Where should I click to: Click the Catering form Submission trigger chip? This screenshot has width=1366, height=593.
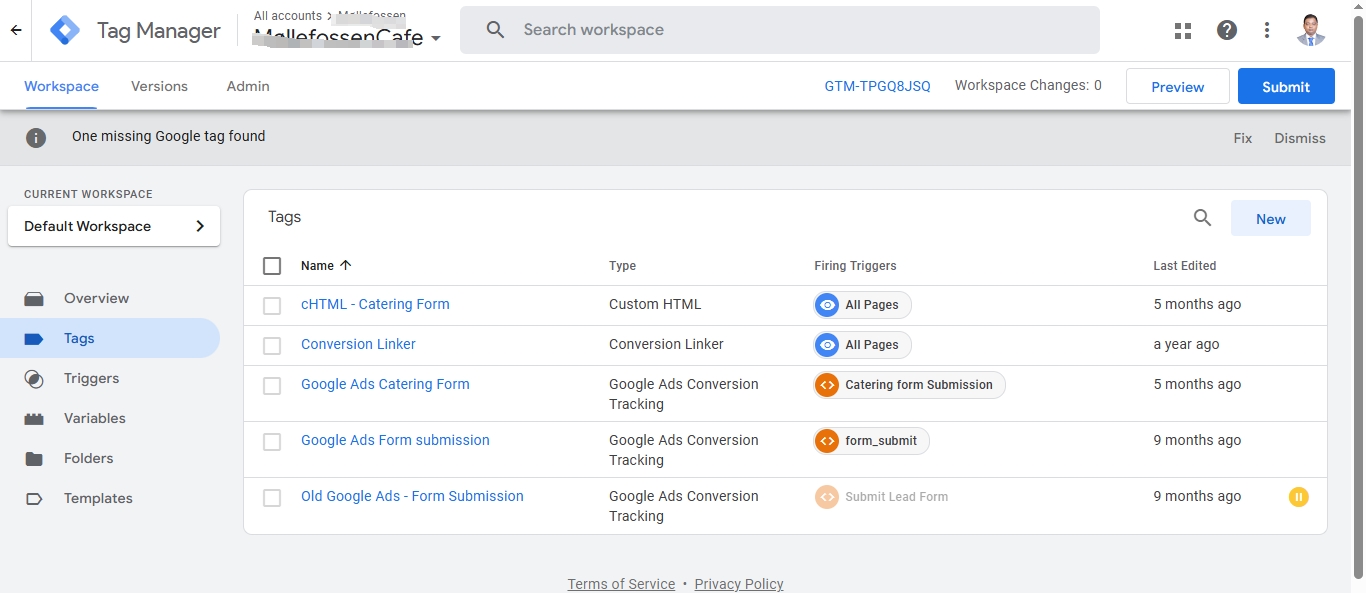click(909, 385)
